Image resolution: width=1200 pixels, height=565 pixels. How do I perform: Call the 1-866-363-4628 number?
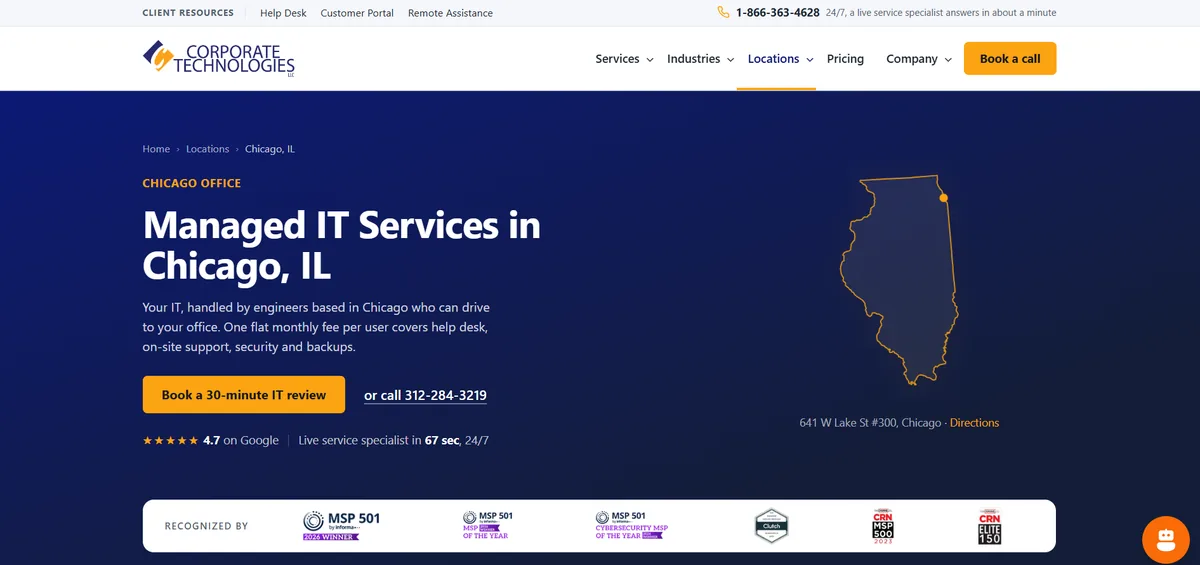(x=777, y=13)
